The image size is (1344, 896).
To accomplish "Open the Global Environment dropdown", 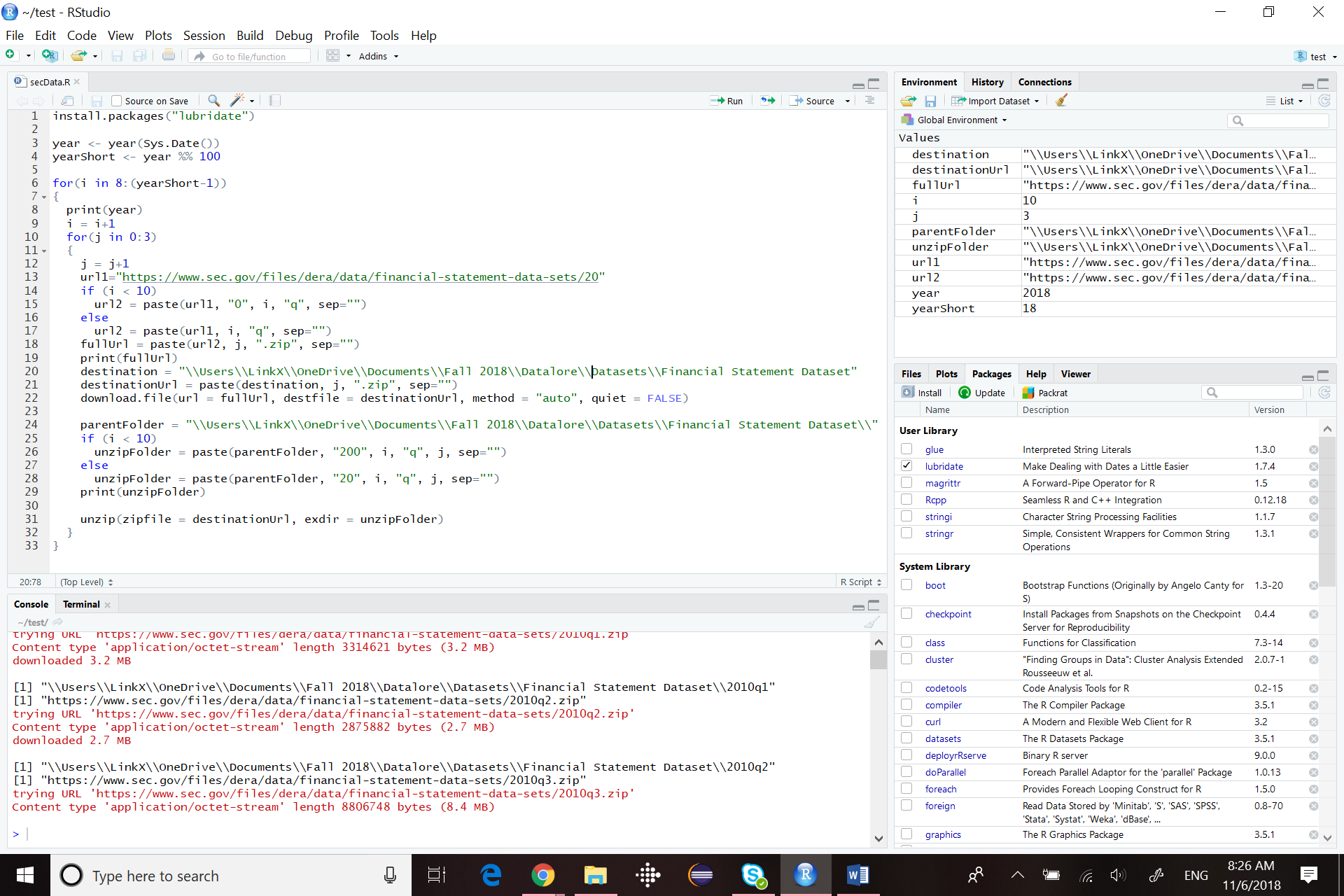I will [x=955, y=120].
